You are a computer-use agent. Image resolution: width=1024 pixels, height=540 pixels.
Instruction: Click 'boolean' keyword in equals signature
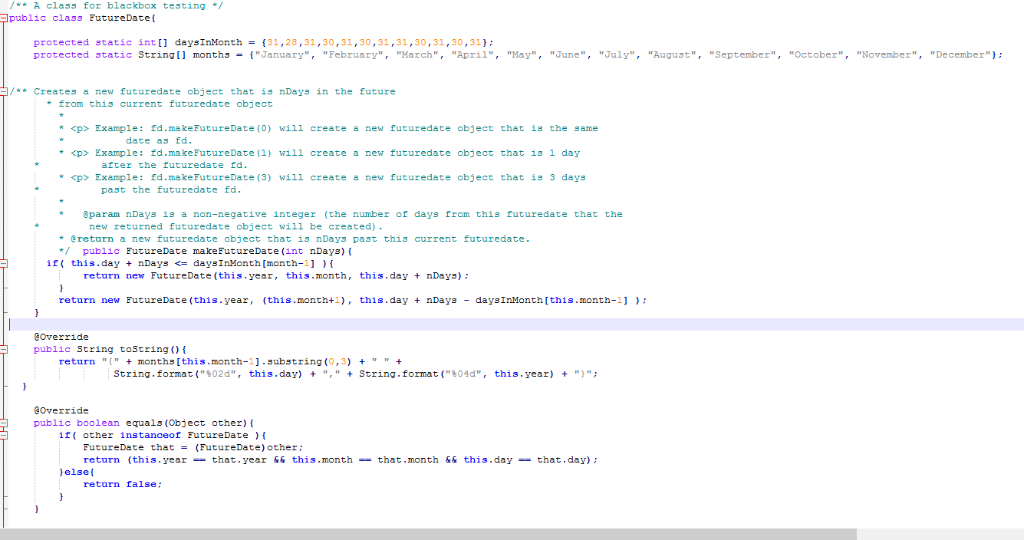coord(98,423)
